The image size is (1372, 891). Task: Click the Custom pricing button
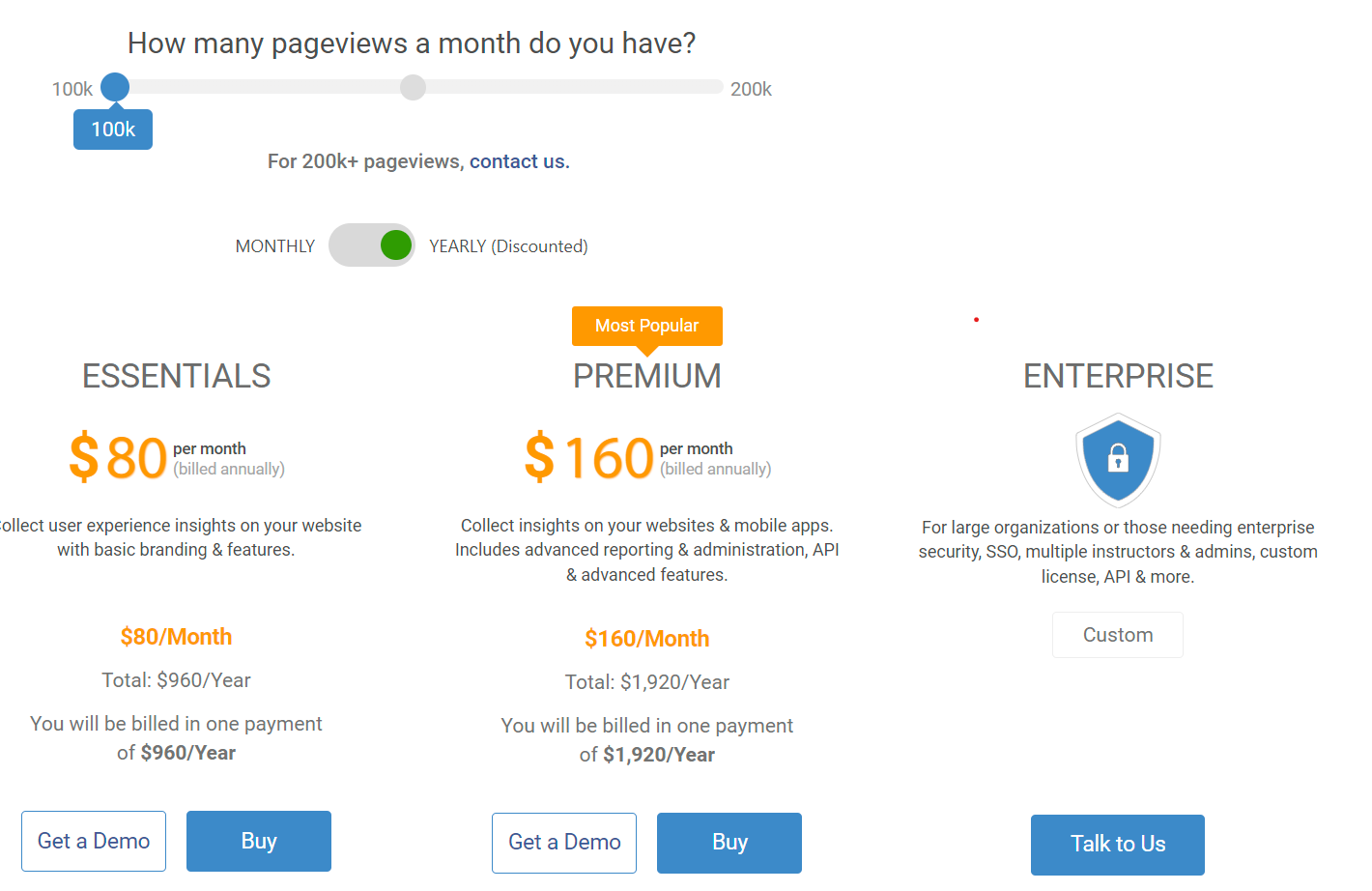[x=1118, y=635]
